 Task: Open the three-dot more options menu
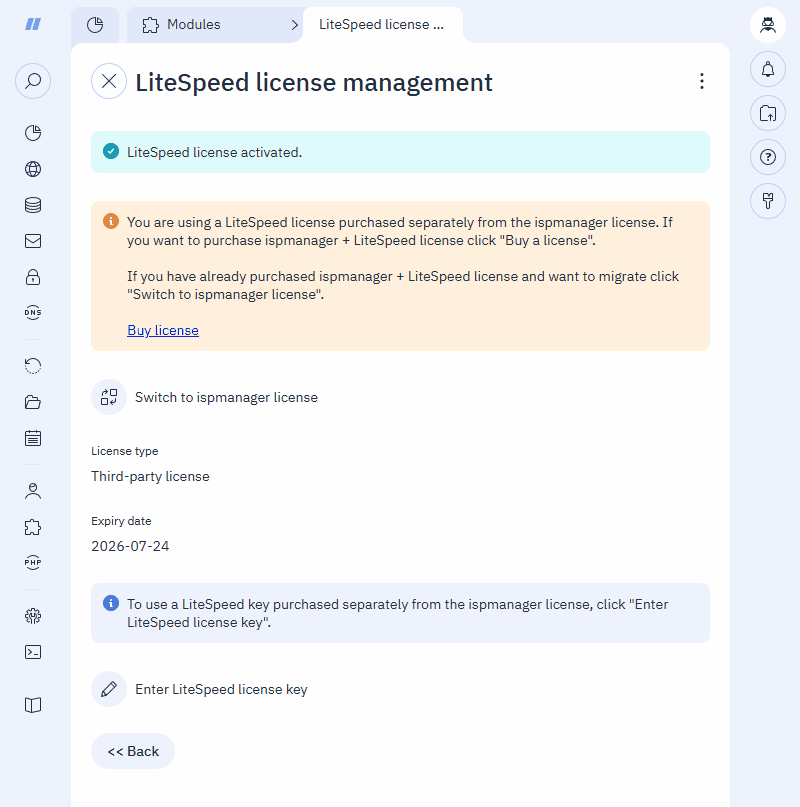702,81
